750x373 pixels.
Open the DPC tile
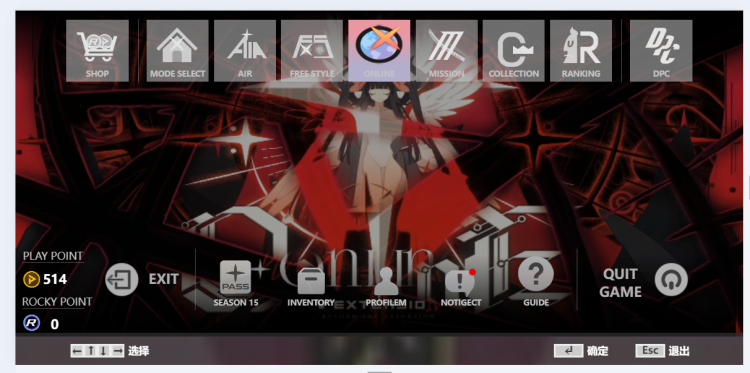coord(661,51)
